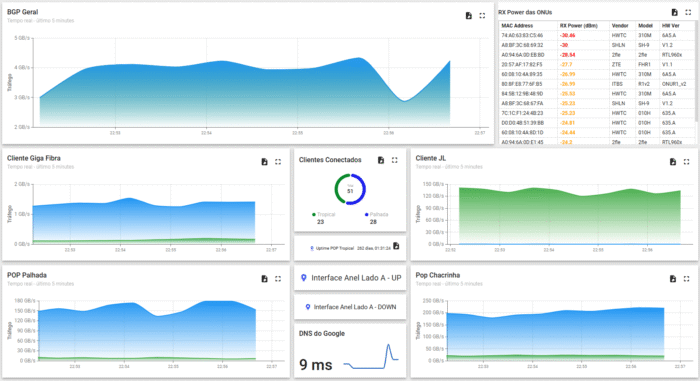Select the 74:A0:63:83:C5:46 table row
Screen dimensions: 700x381
(x=596, y=35)
